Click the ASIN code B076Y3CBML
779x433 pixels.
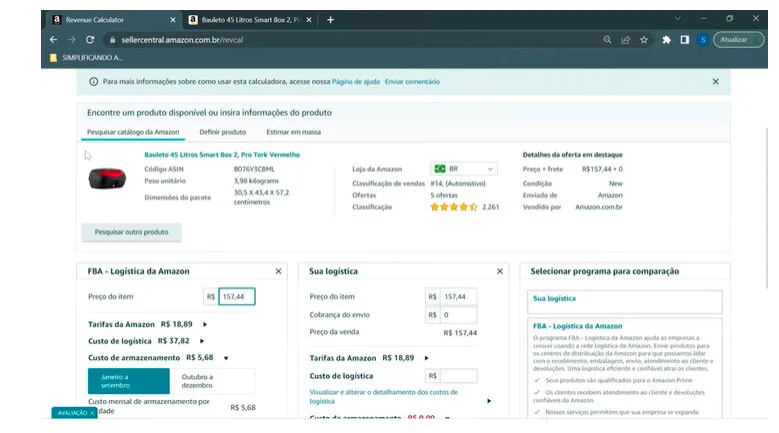(x=254, y=169)
